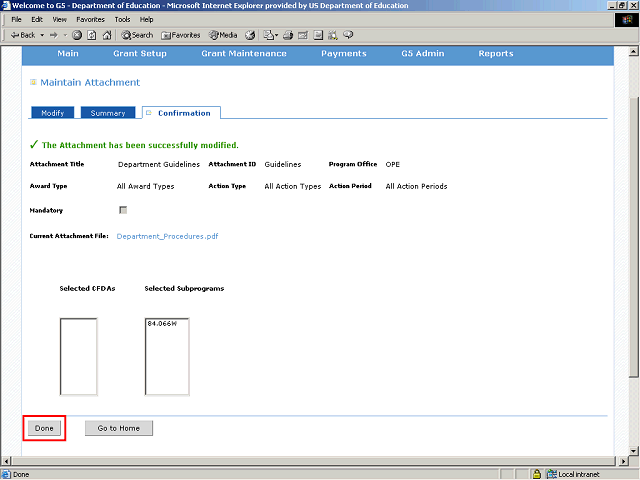The width and height of the screenshot is (640, 480).
Task: Open the Reports navigation item
Action: click(x=496, y=53)
